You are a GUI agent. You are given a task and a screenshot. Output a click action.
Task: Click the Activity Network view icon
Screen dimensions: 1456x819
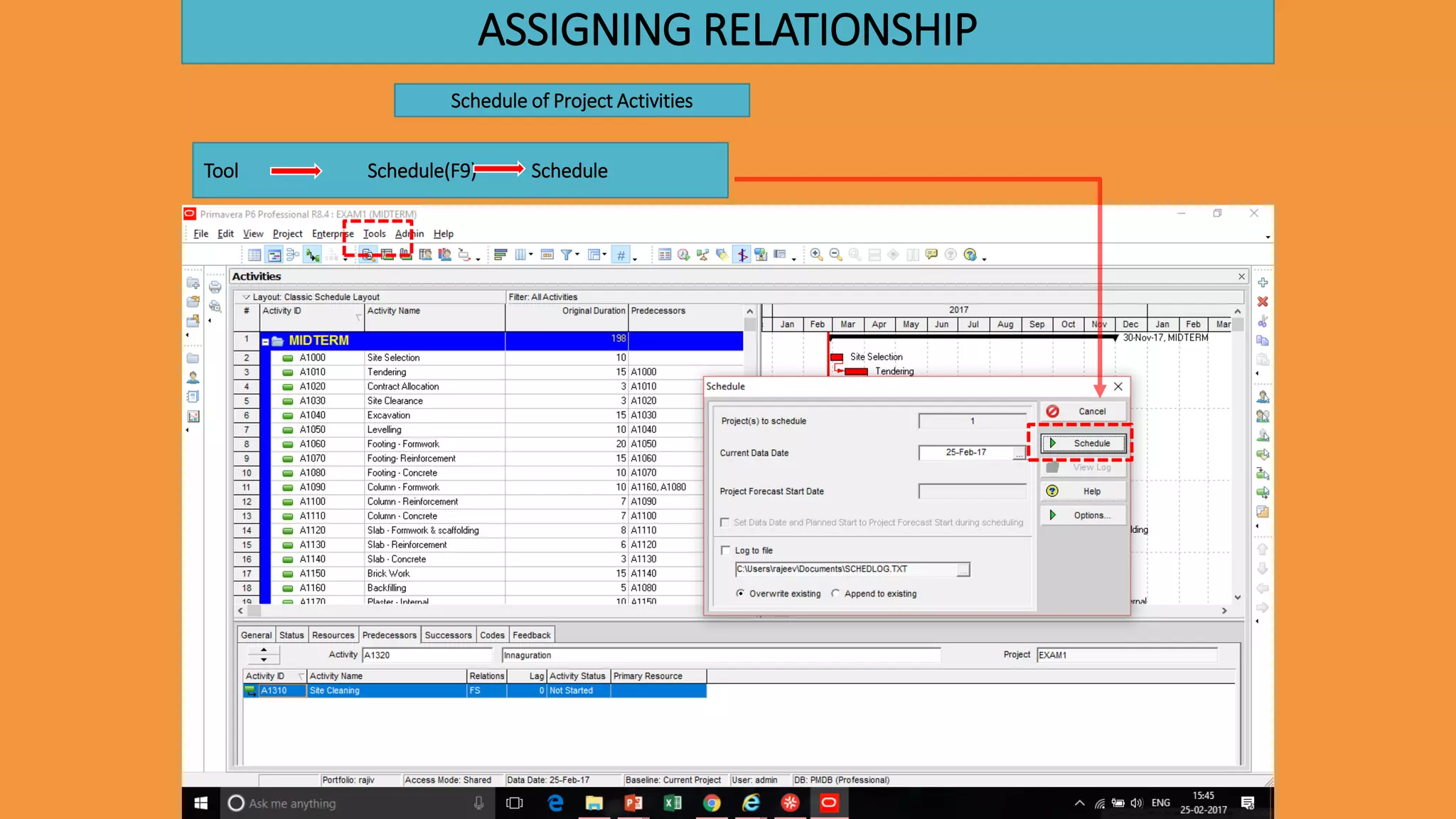(293, 255)
